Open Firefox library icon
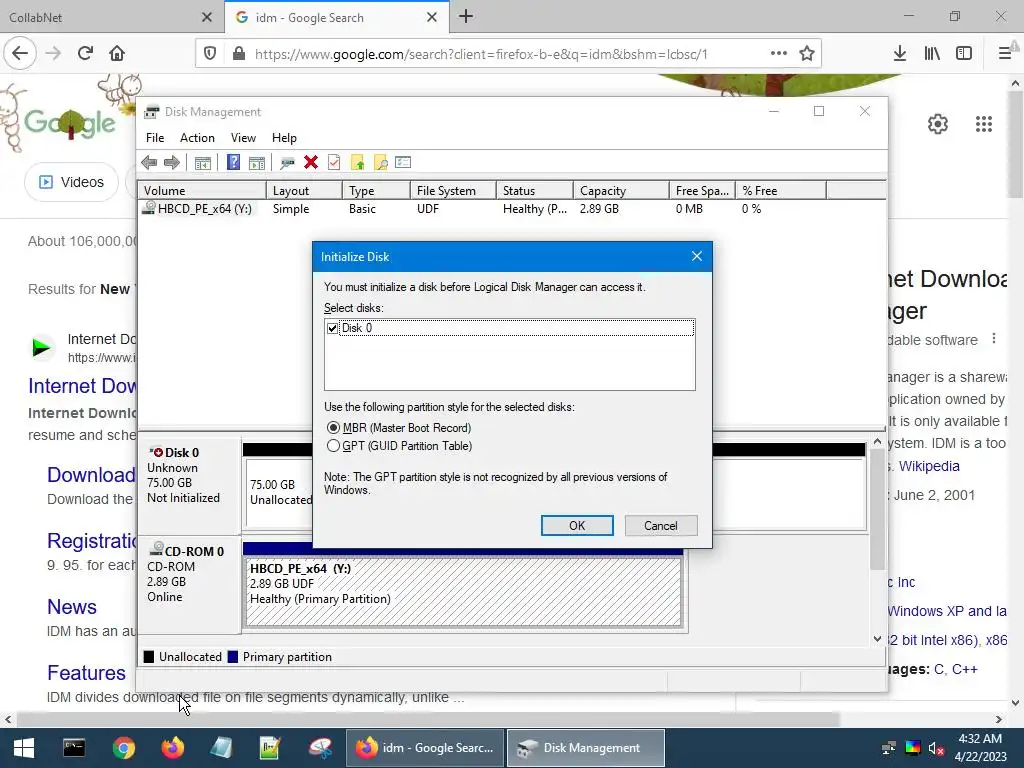Image resolution: width=1024 pixels, height=768 pixels. (x=932, y=53)
